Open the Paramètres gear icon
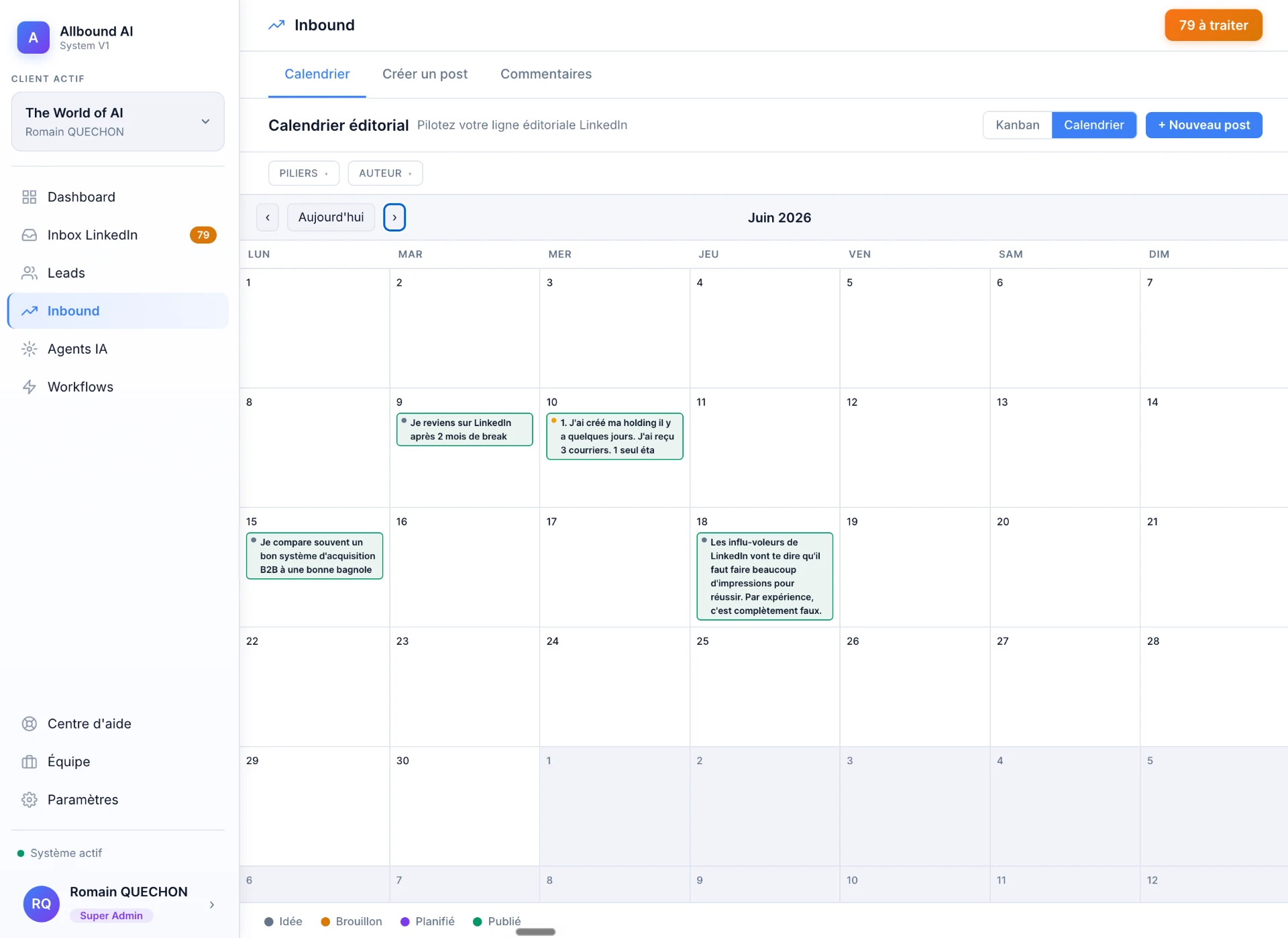Image resolution: width=1288 pixels, height=938 pixels. 30,800
